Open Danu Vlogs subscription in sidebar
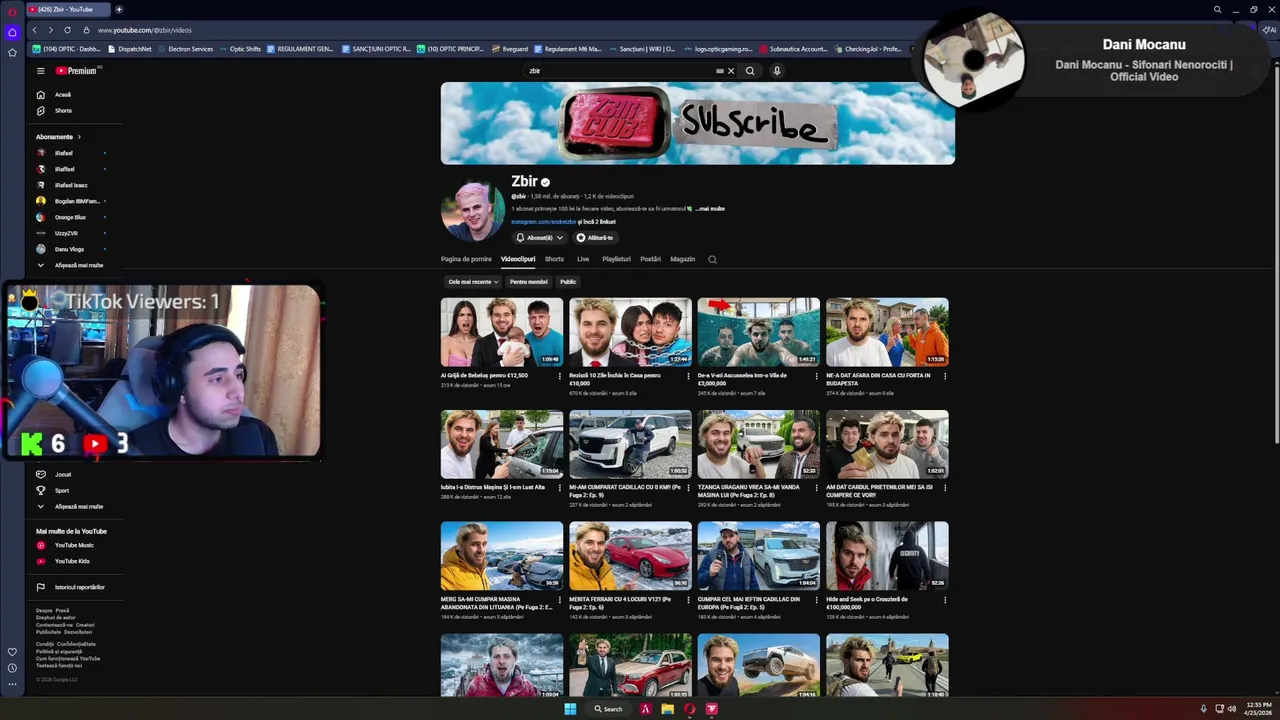 pos(68,249)
